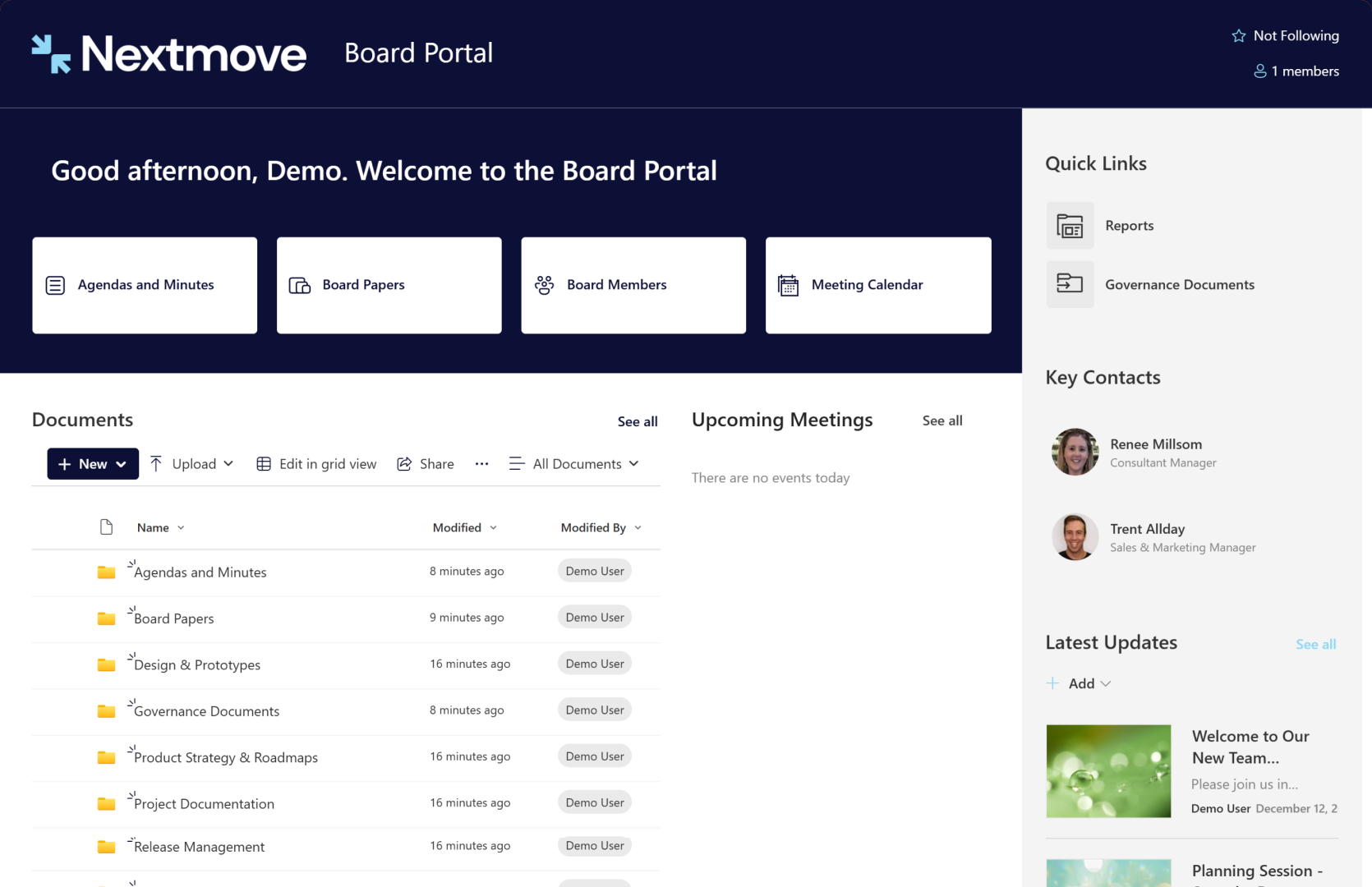The width and height of the screenshot is (1372, 887).
Task: Choose Edit in grid view
Action: pos(316,464)
